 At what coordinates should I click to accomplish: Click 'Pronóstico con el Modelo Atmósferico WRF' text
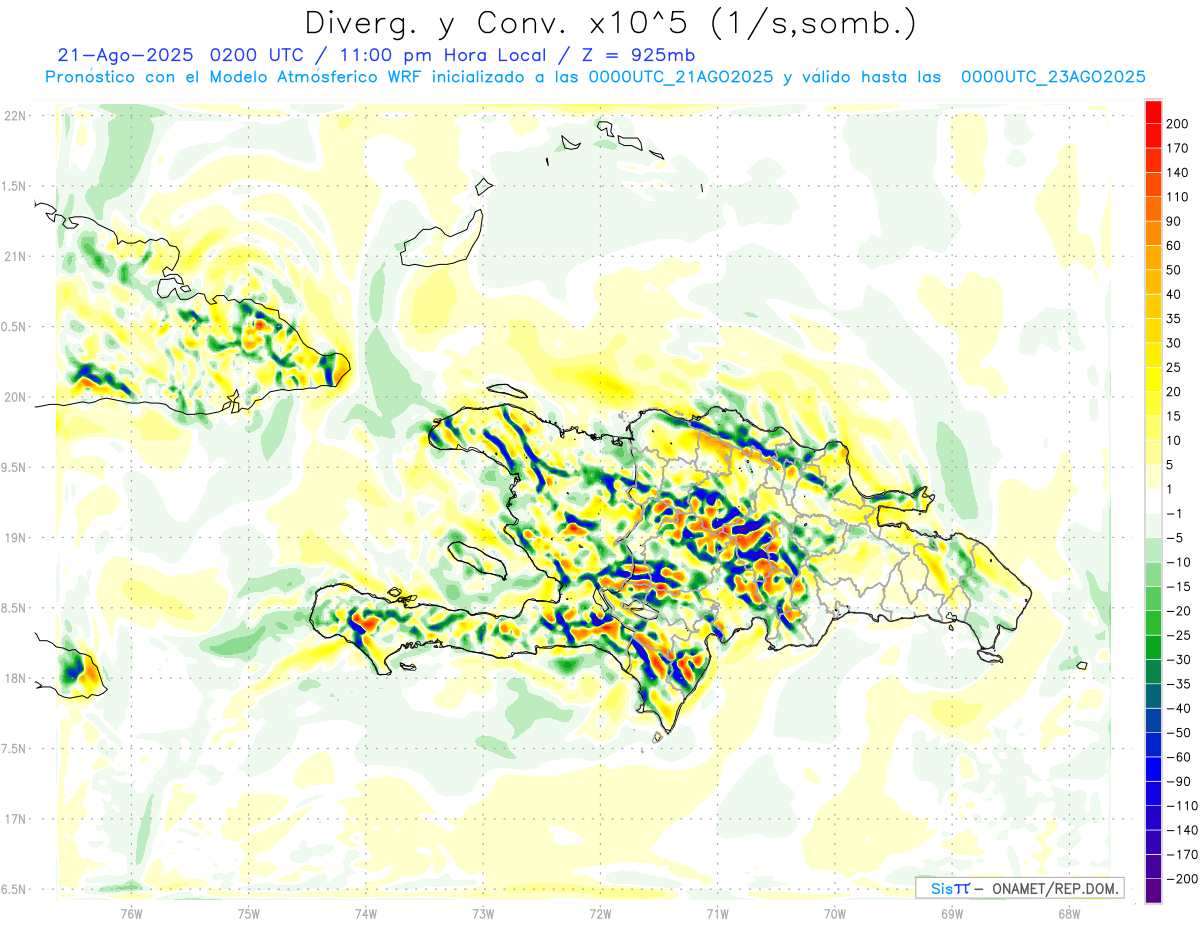coord(233,77)
